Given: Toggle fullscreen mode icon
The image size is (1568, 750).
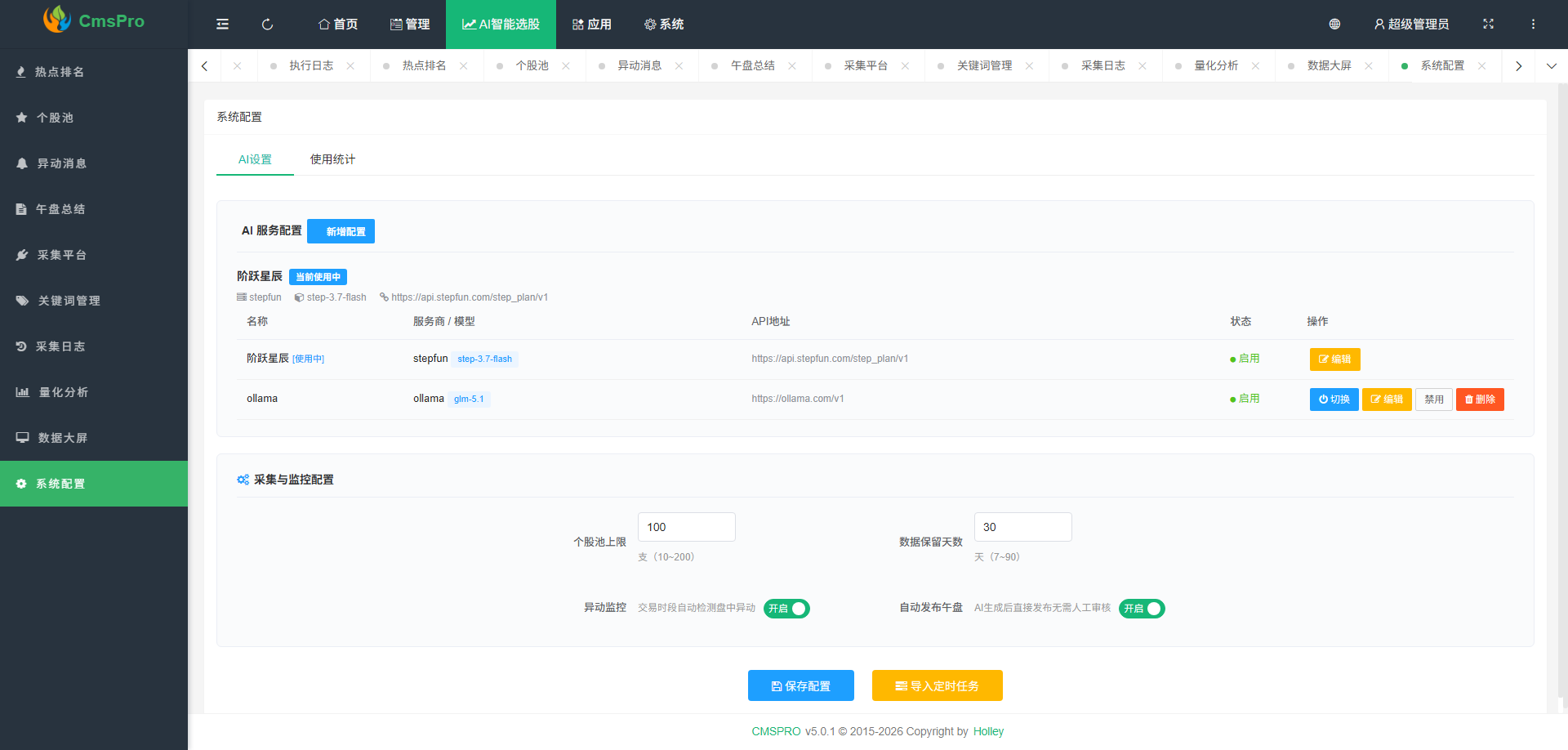Looking at the screenshot, I should pos(1488,25).
